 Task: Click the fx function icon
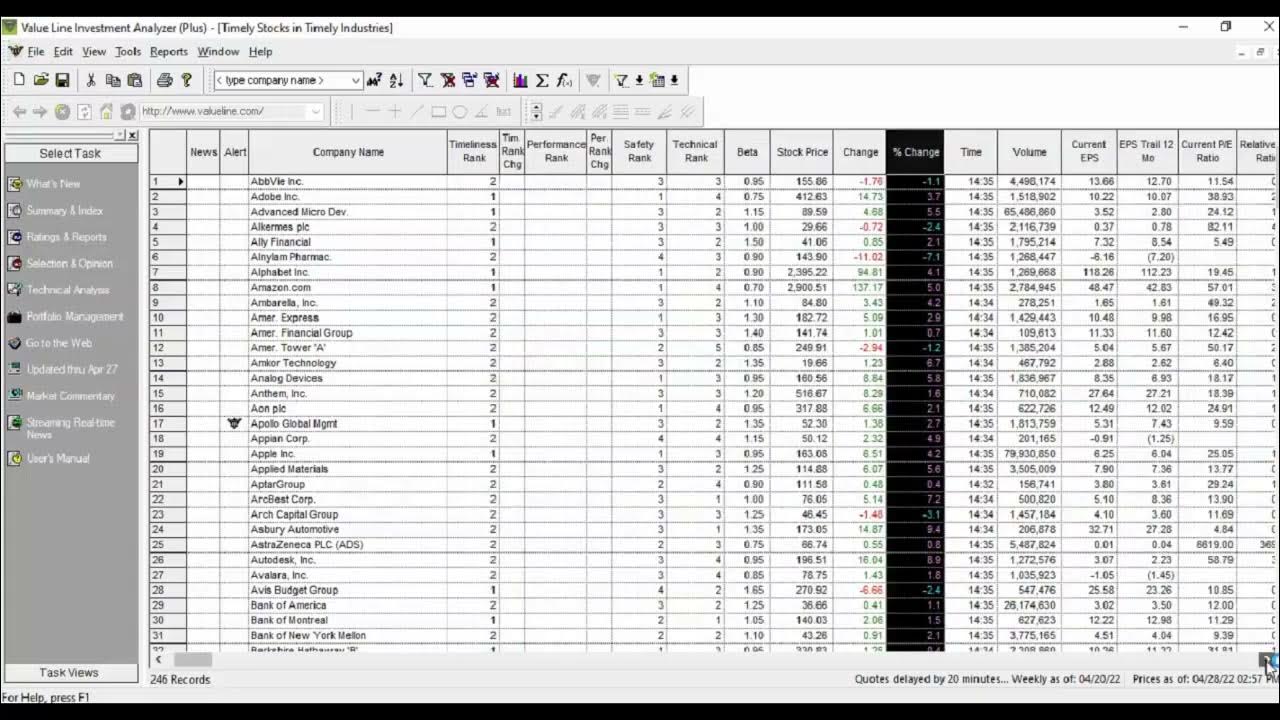tap(564, 80)
